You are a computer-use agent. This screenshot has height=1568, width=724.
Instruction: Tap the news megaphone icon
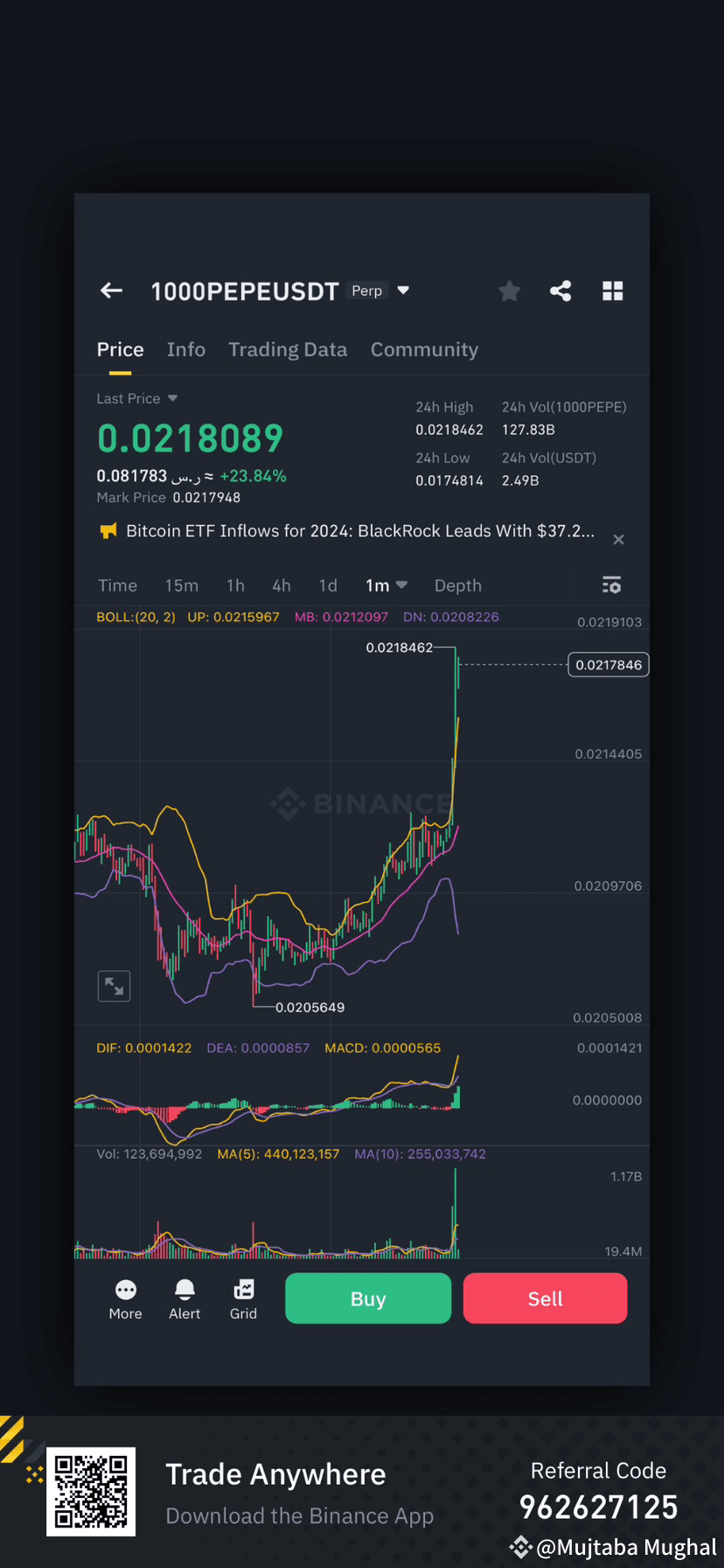coord(108,530)
